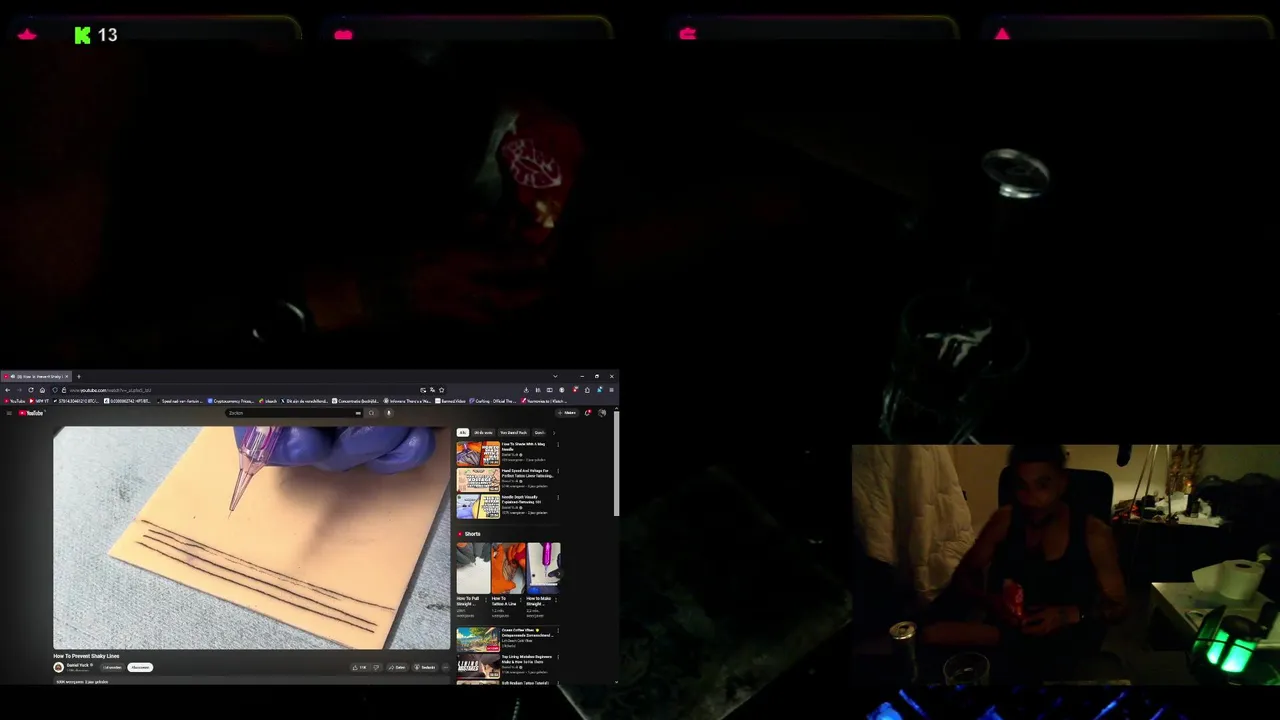This screenshot has height=720, width=1280.
Task: Reload the YouTube page
Action: click(31, 390)
